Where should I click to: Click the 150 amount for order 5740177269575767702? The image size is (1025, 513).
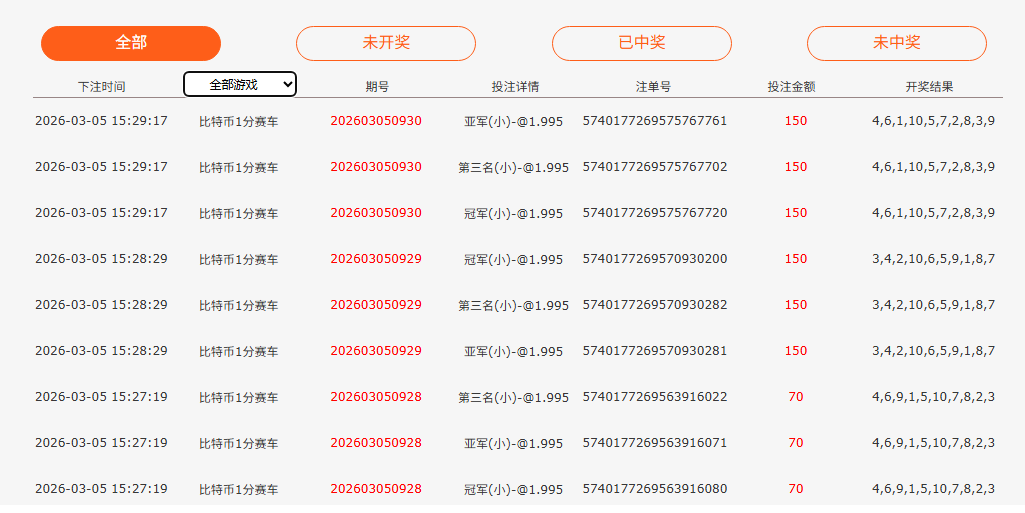pyautogui.click(x=796, y=167)
